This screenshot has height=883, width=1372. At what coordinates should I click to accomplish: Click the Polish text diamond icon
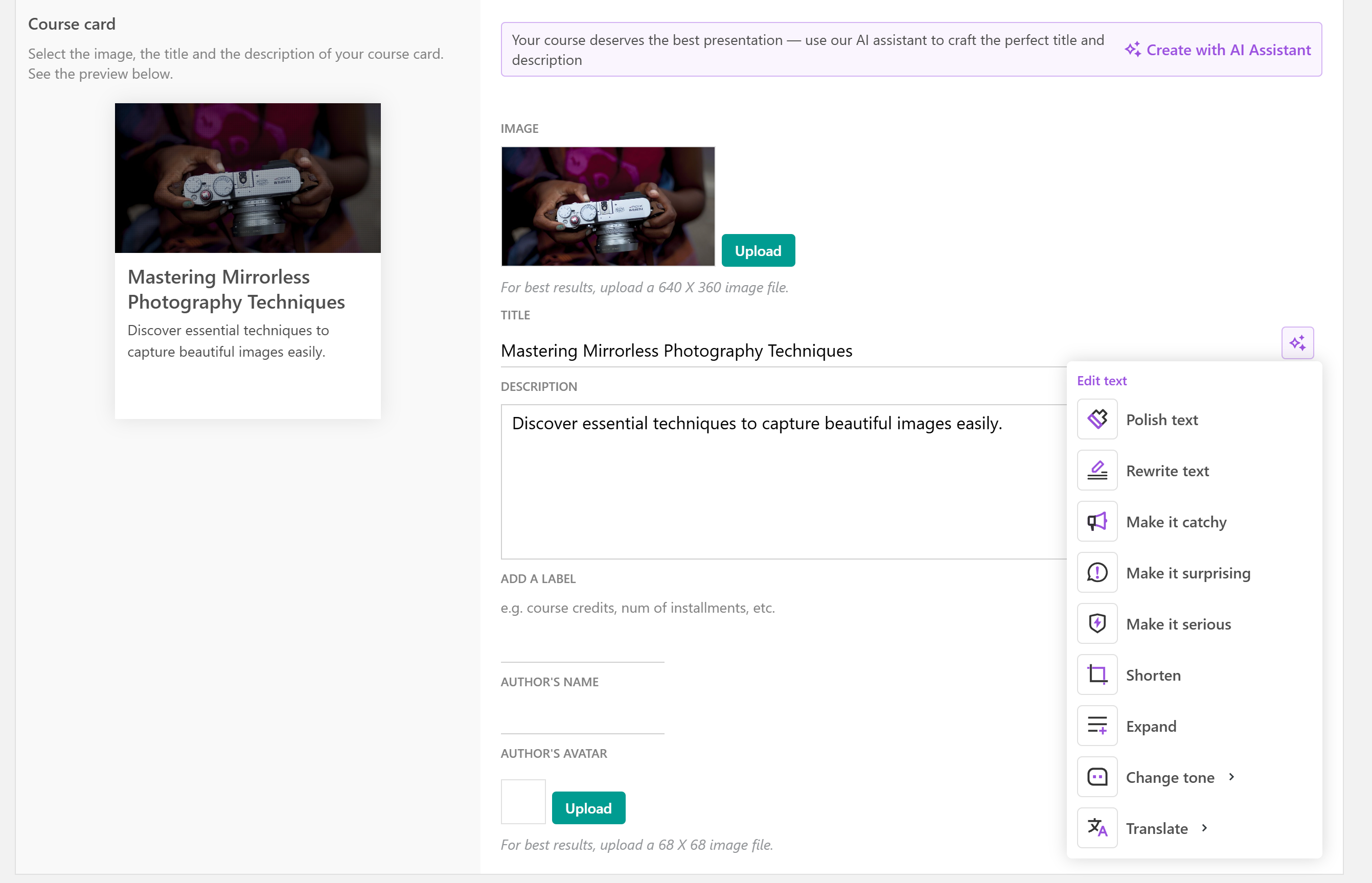click(x=1096, y=419)
